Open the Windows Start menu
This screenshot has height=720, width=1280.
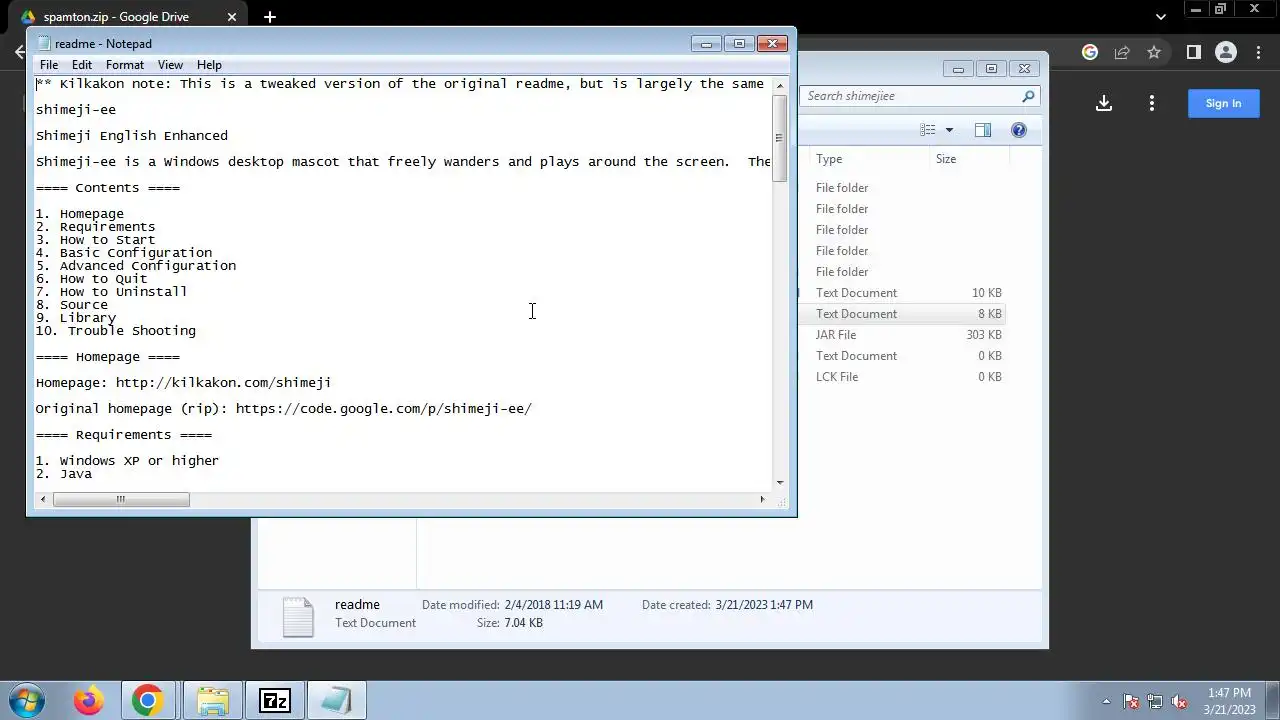coord(27,700)
